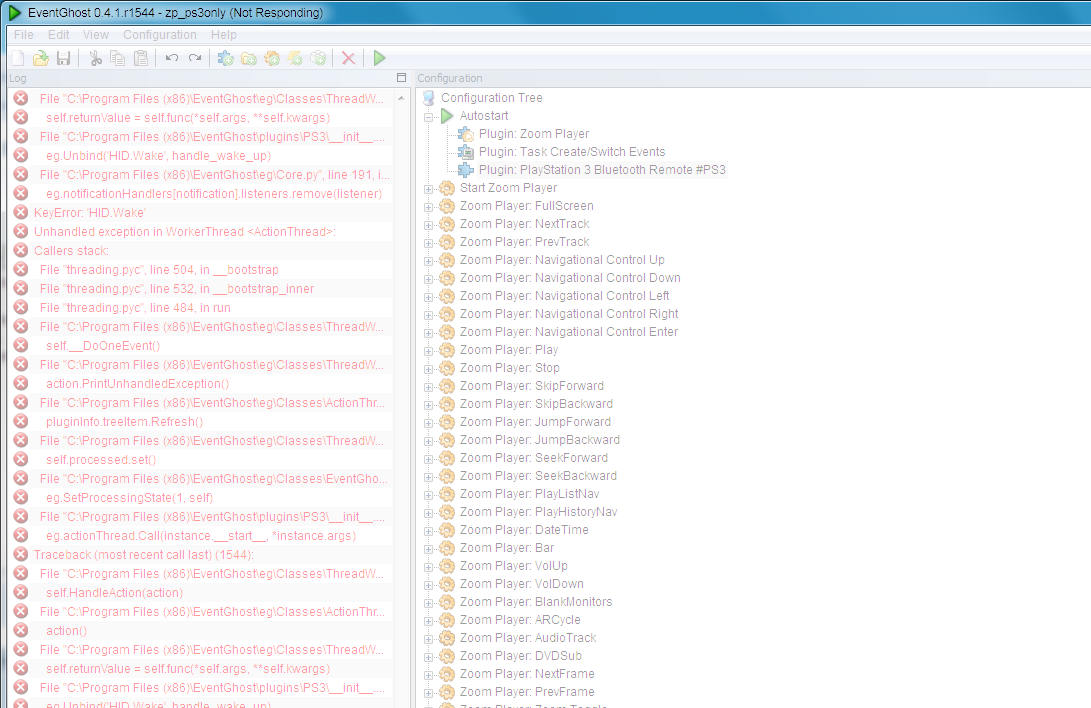Expand the Zoom Player: DateTime macro
This screenshot has width=1091, height=708.
(x=429, y=531)
